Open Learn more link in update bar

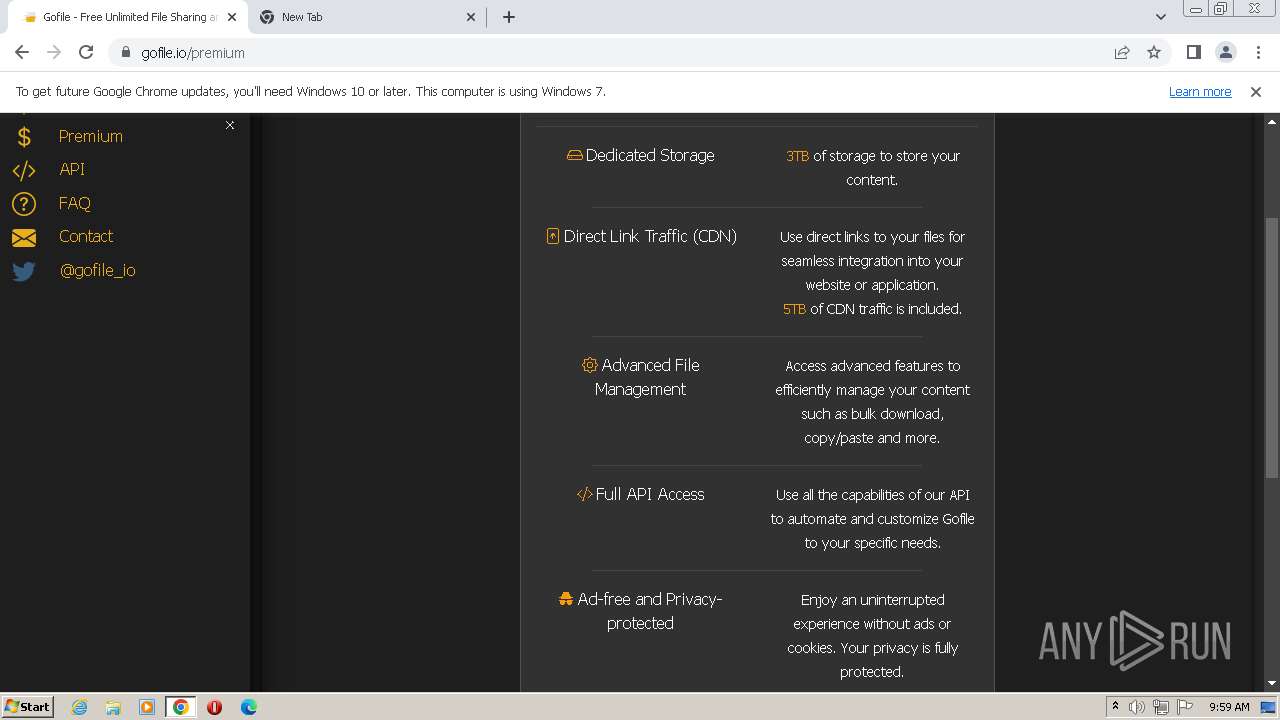pyautogui.click(x=1200, y=91)
